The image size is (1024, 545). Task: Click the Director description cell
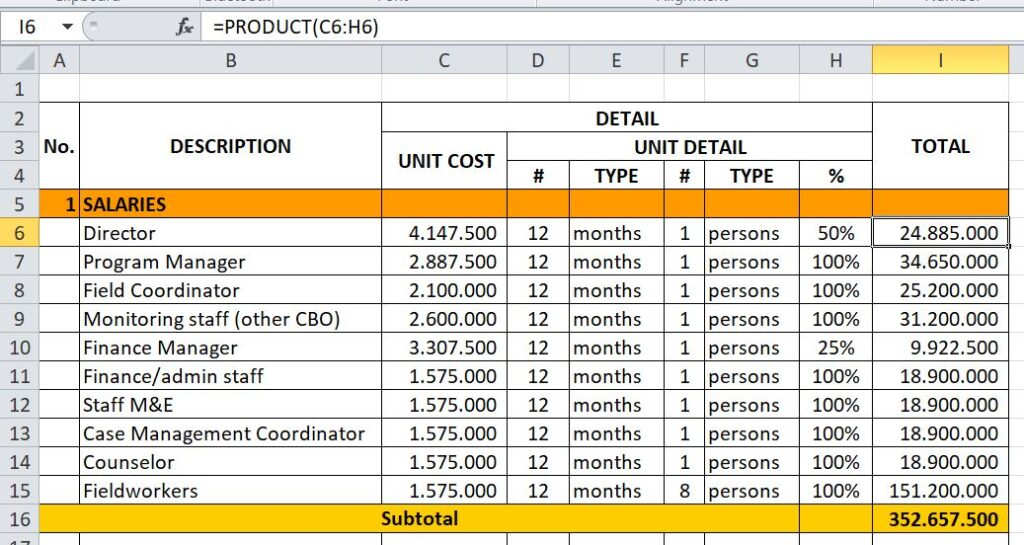(230, 233)
